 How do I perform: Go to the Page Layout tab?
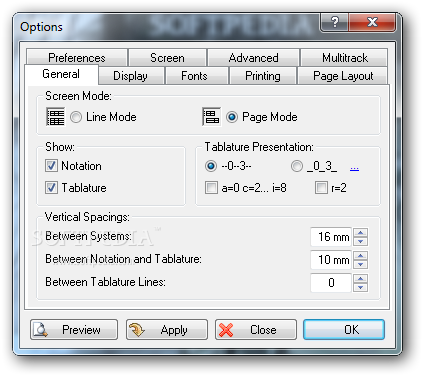(x=343, y=76)
